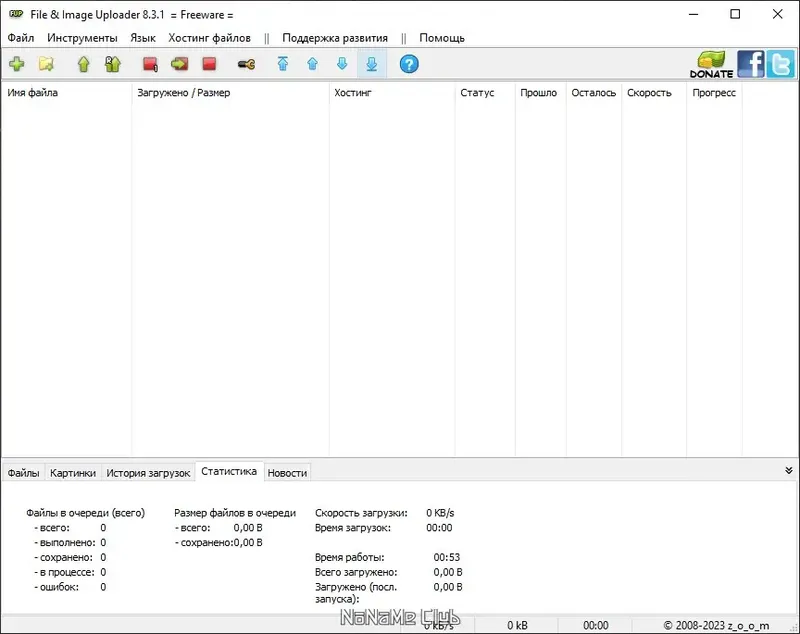Click the Прогресс column header

712,92
